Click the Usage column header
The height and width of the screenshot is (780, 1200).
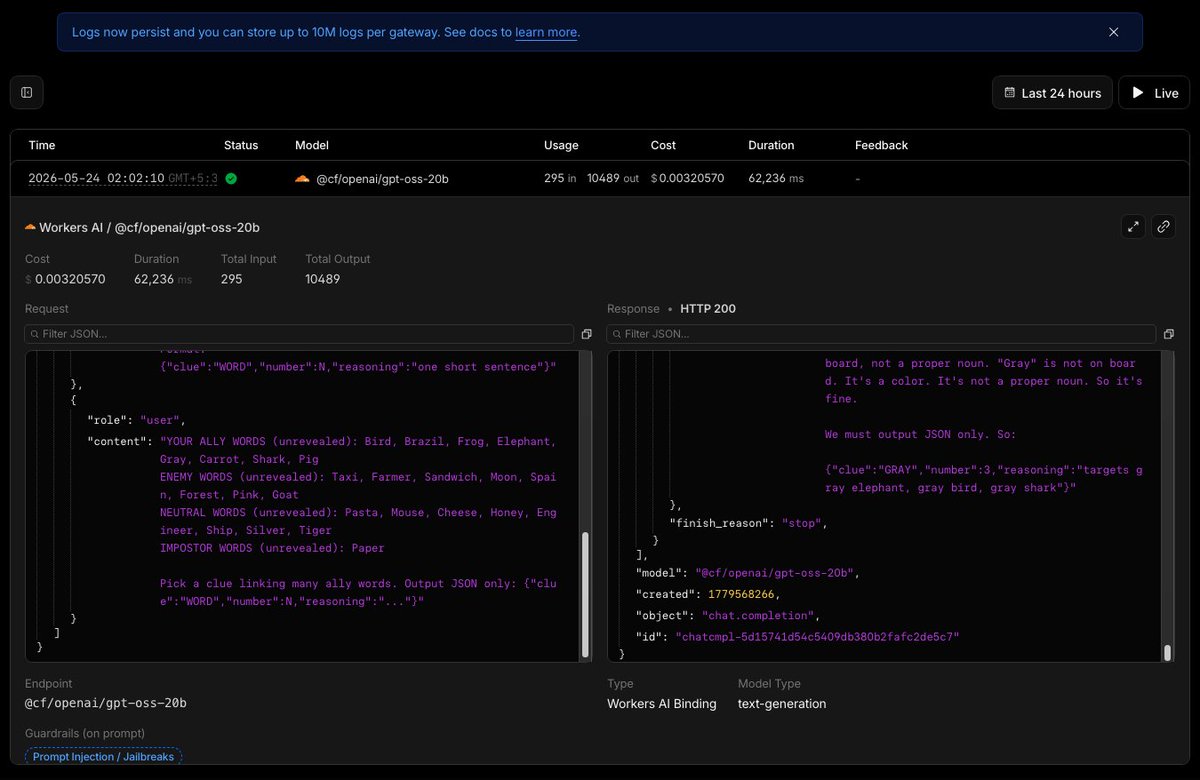pyautogui.click(x=561, y=145)
